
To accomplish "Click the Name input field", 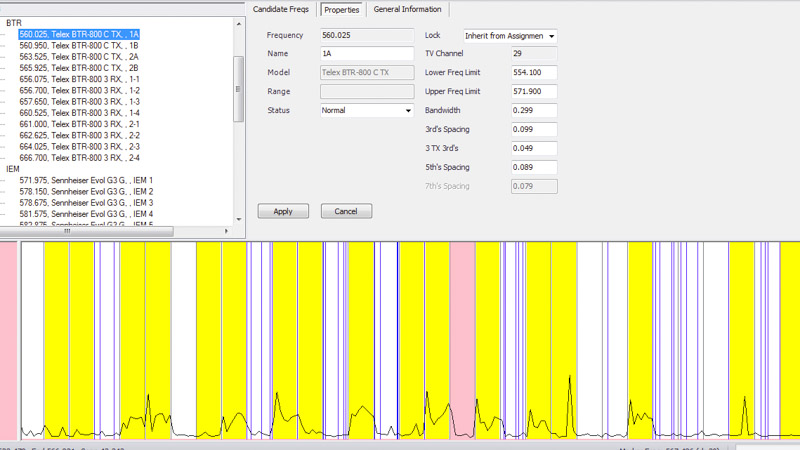I will click(366, 54).
